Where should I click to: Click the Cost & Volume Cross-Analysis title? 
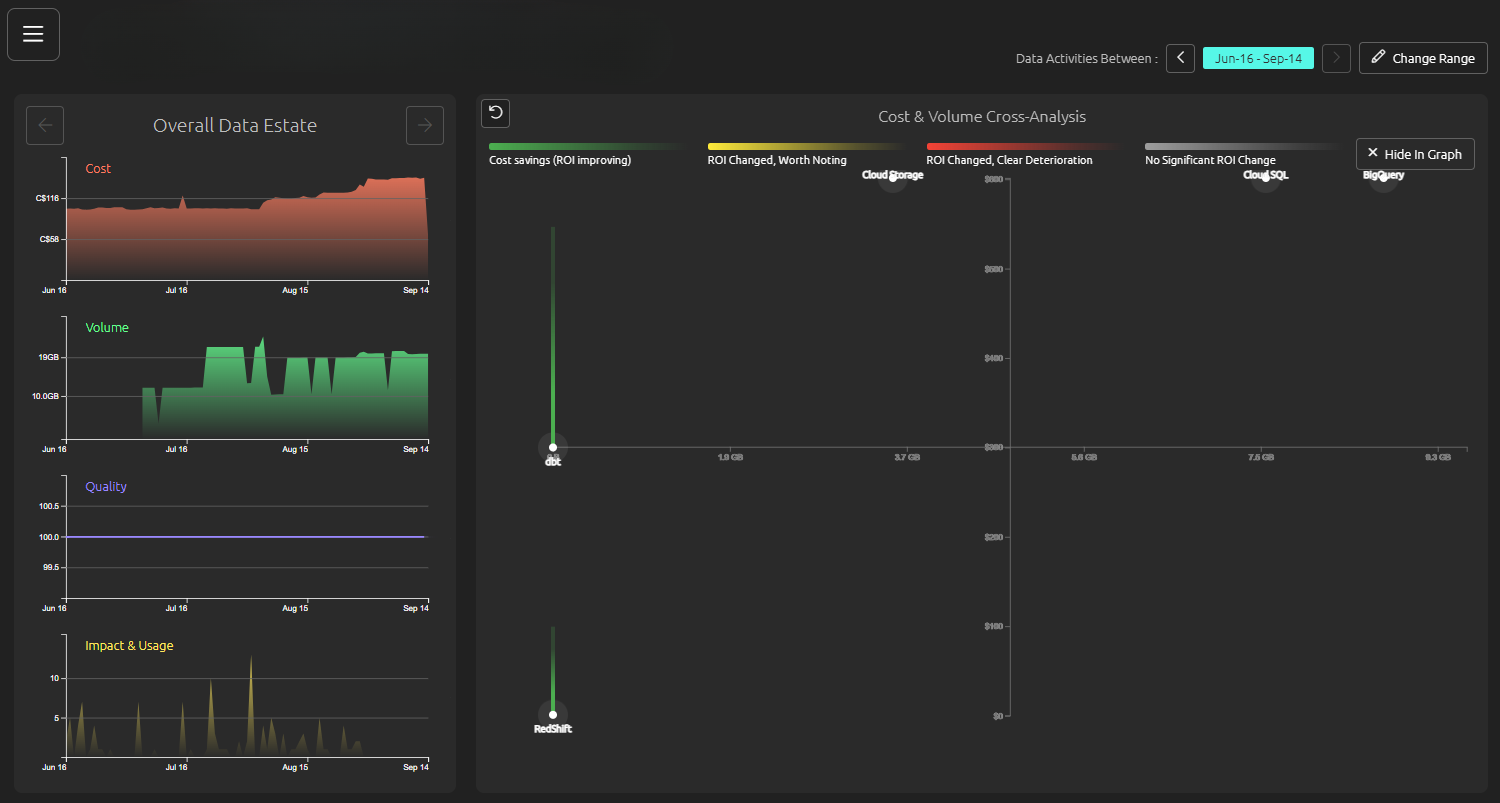(982, 116)
